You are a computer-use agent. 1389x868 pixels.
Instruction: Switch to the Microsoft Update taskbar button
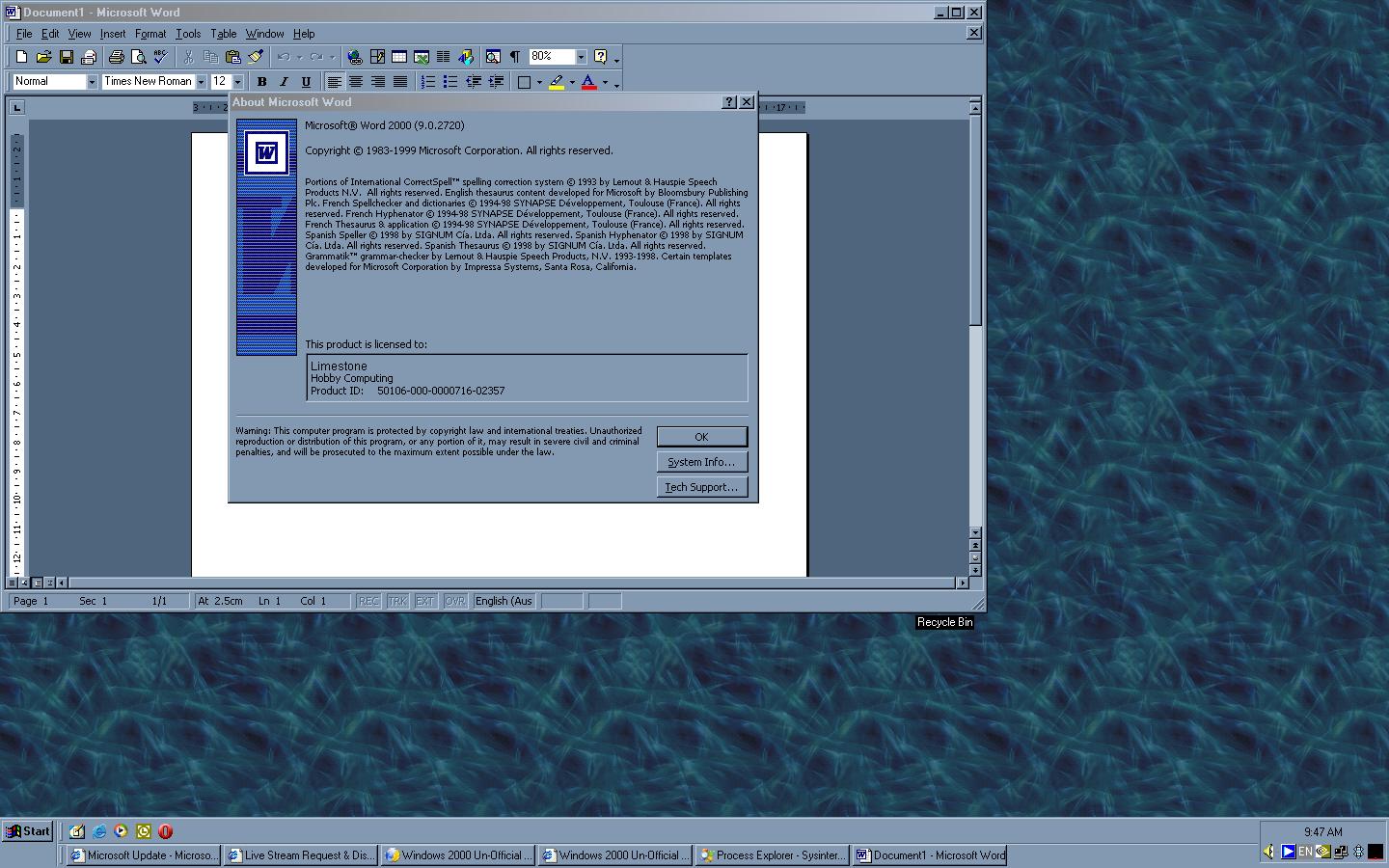click(x=143, y=855)
